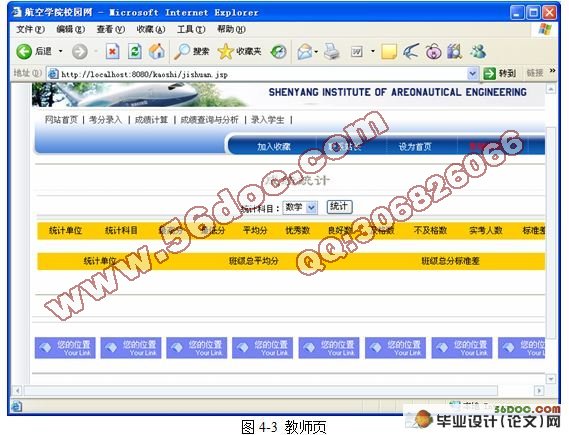Click the bird-shaped toolbar icon
569x435 pixels.
point(411,52)
